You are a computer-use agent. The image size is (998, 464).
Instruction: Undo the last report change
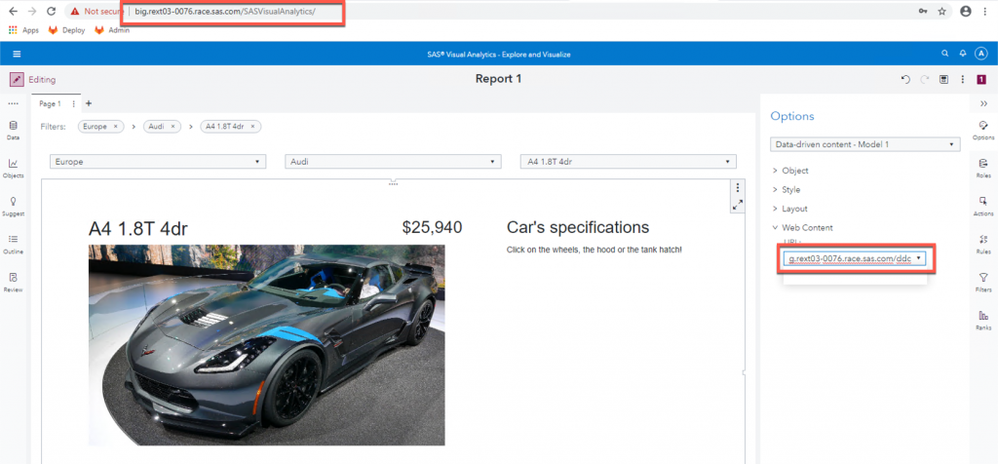(x=906, y=80)
